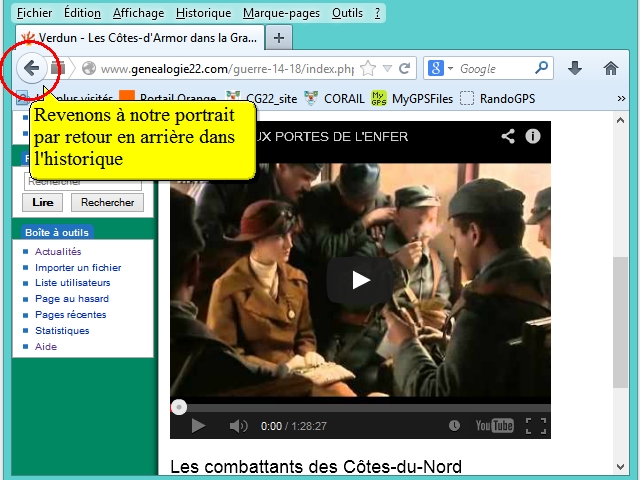Click the page scrollbar up arrow
This screenshot has height=480, width=640.
tap(620, 120)
